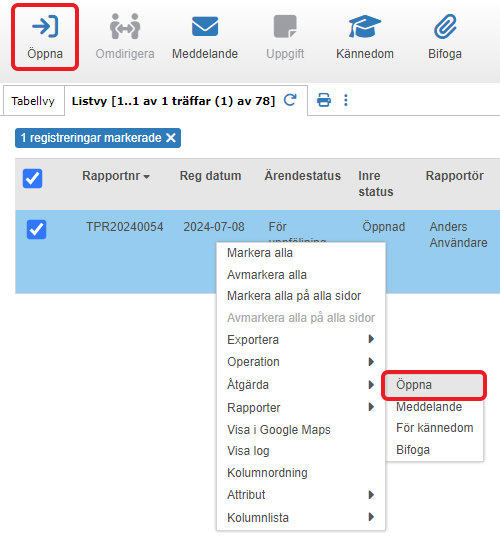Click Öppna in the Åtgärda submenu
Screen dimensions: 500x540
(x=434, y=385)
